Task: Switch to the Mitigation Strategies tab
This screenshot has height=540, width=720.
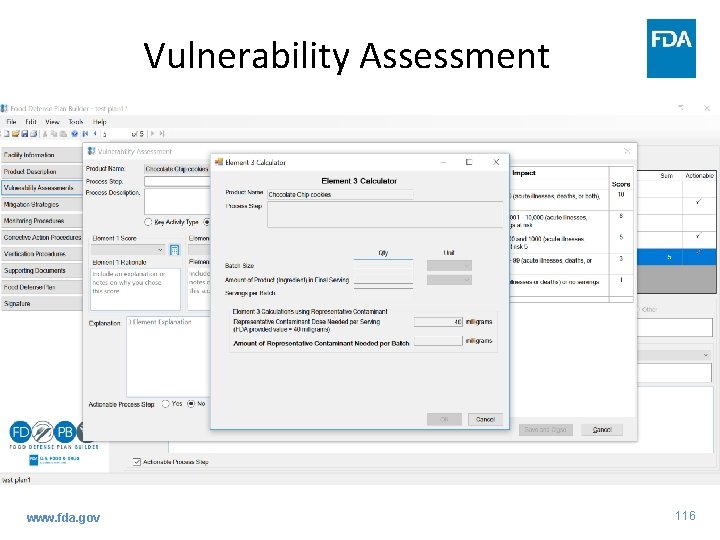Action: click(x=42, y=204)
